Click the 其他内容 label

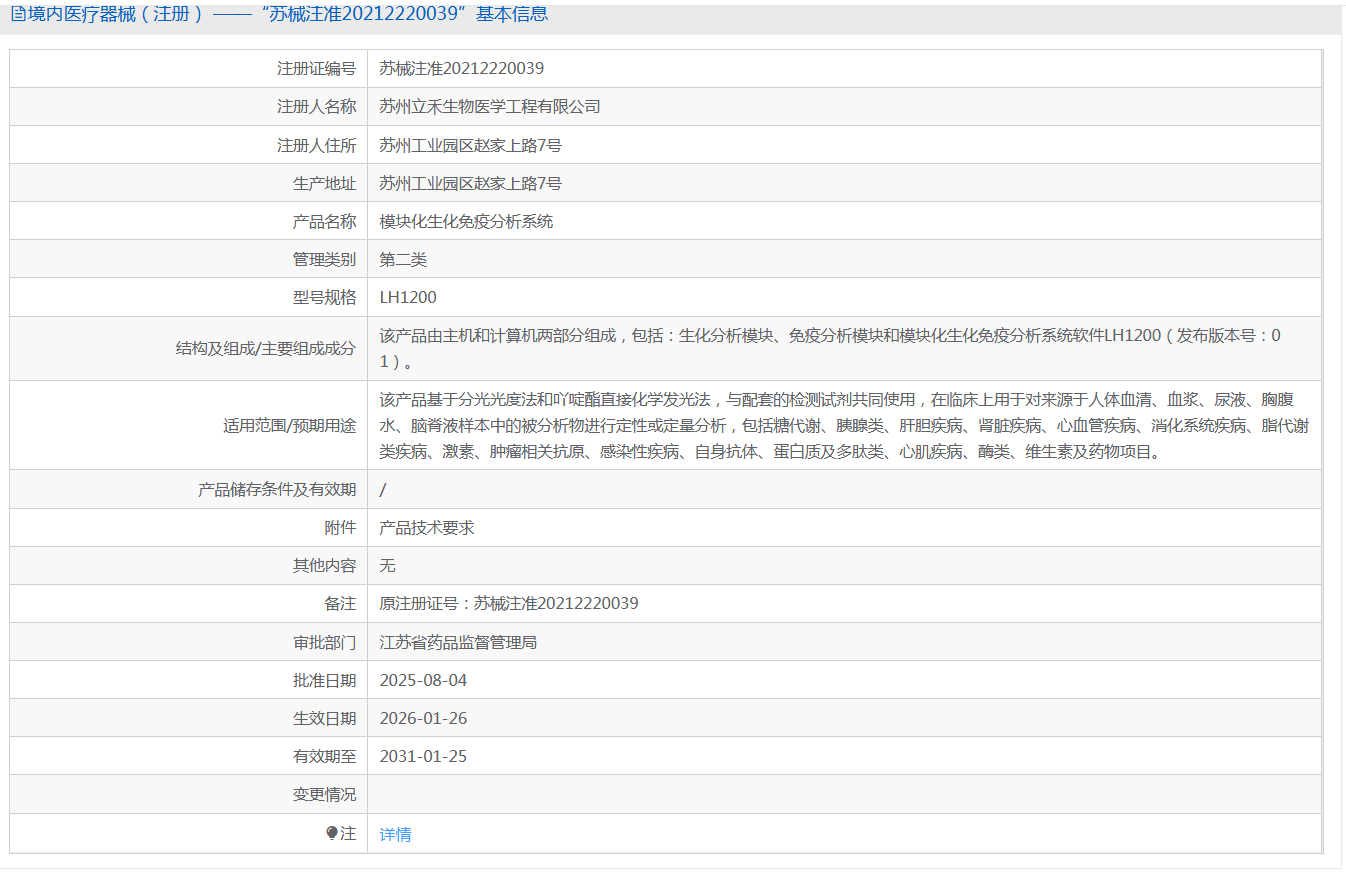click(324, 565)
